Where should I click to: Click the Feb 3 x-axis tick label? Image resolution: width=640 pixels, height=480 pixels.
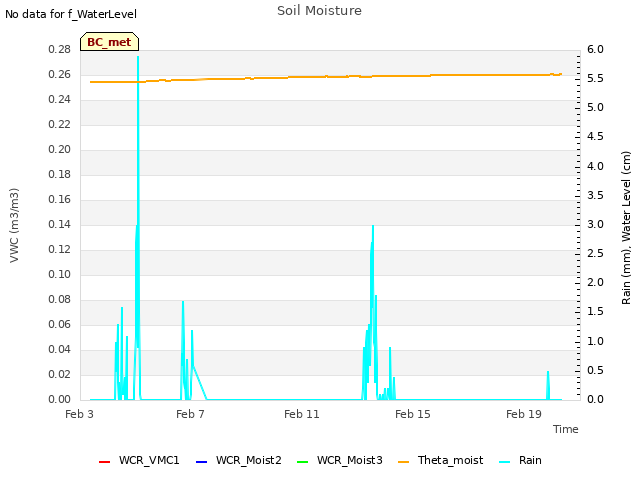(x=79, y=414)
